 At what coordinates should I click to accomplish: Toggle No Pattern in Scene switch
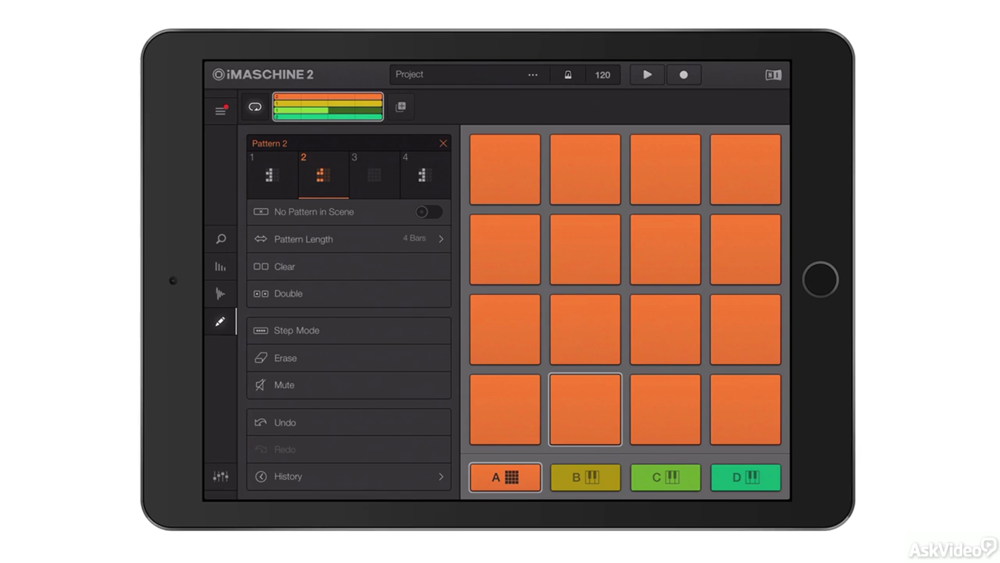click(x=428, y=212)
